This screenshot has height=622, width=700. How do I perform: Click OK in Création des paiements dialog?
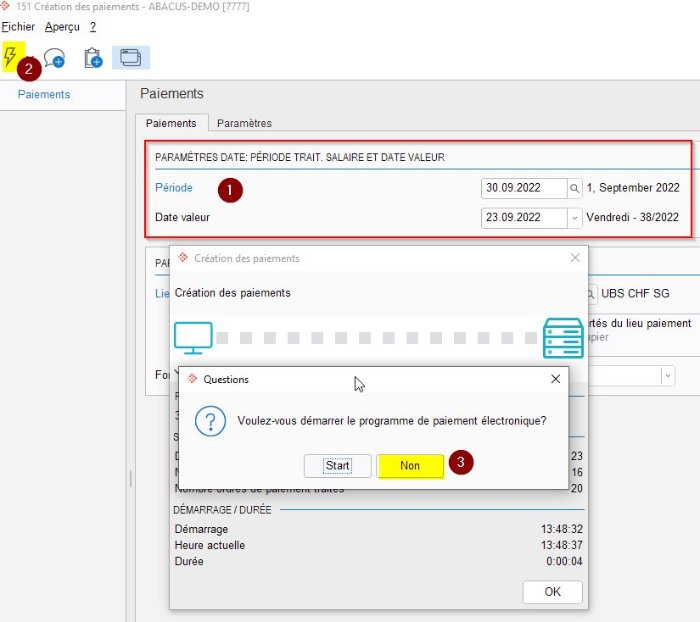click(x=552, y=592)
